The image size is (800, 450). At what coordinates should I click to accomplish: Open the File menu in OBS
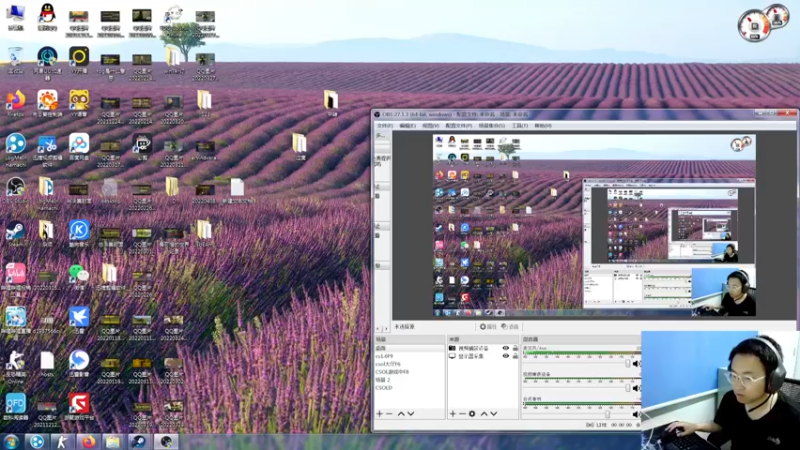384,126
